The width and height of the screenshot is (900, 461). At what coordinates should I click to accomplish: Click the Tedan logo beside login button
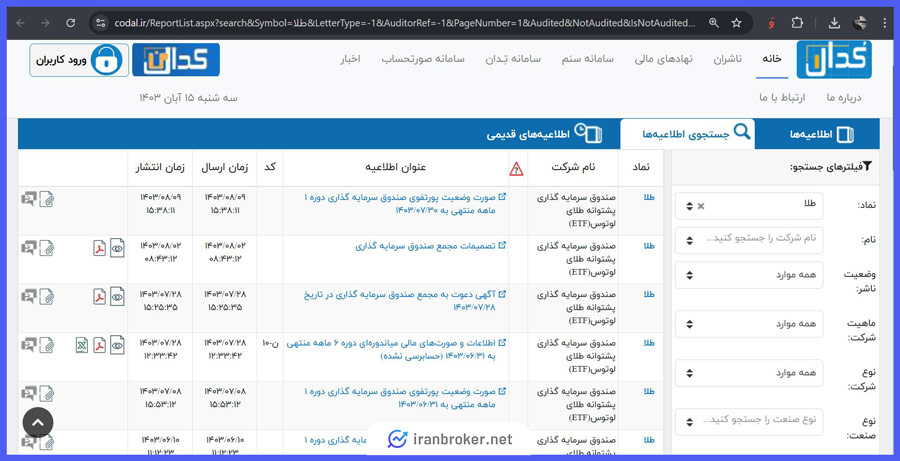(176, 60)
